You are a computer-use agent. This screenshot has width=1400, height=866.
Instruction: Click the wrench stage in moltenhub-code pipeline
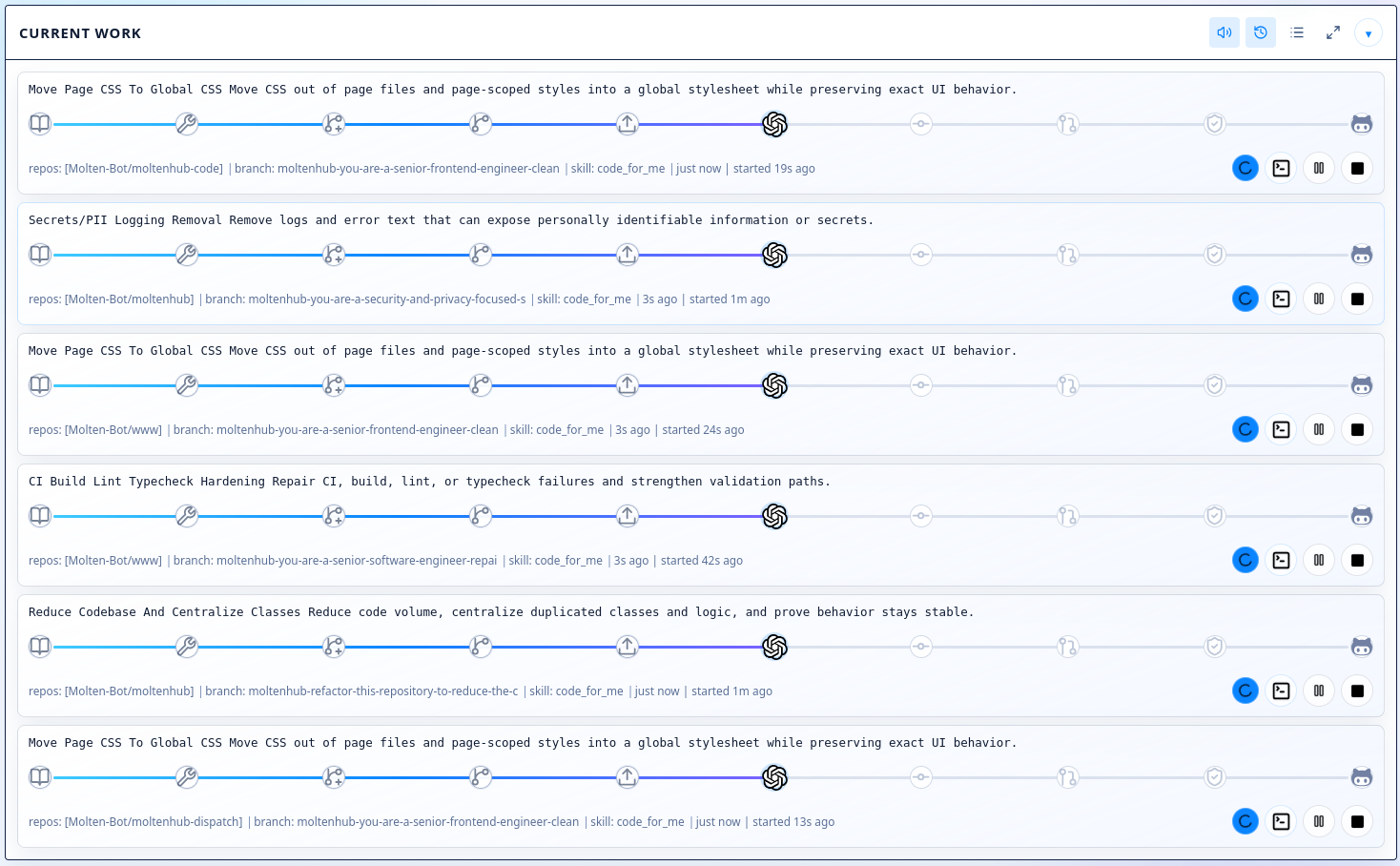point(187,124)
